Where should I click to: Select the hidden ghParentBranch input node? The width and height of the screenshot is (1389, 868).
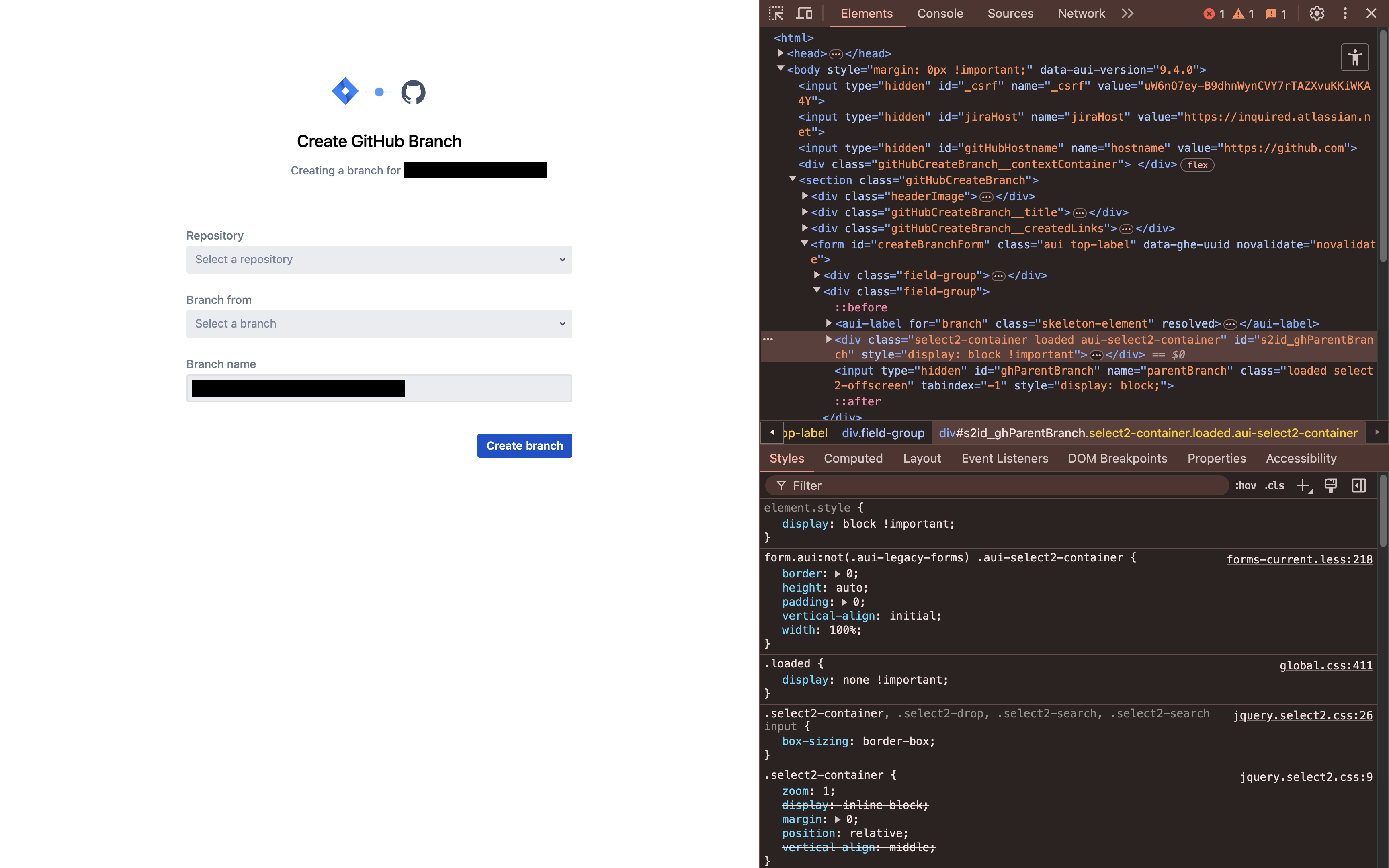pyautogui.click(x=1102, y=378)
